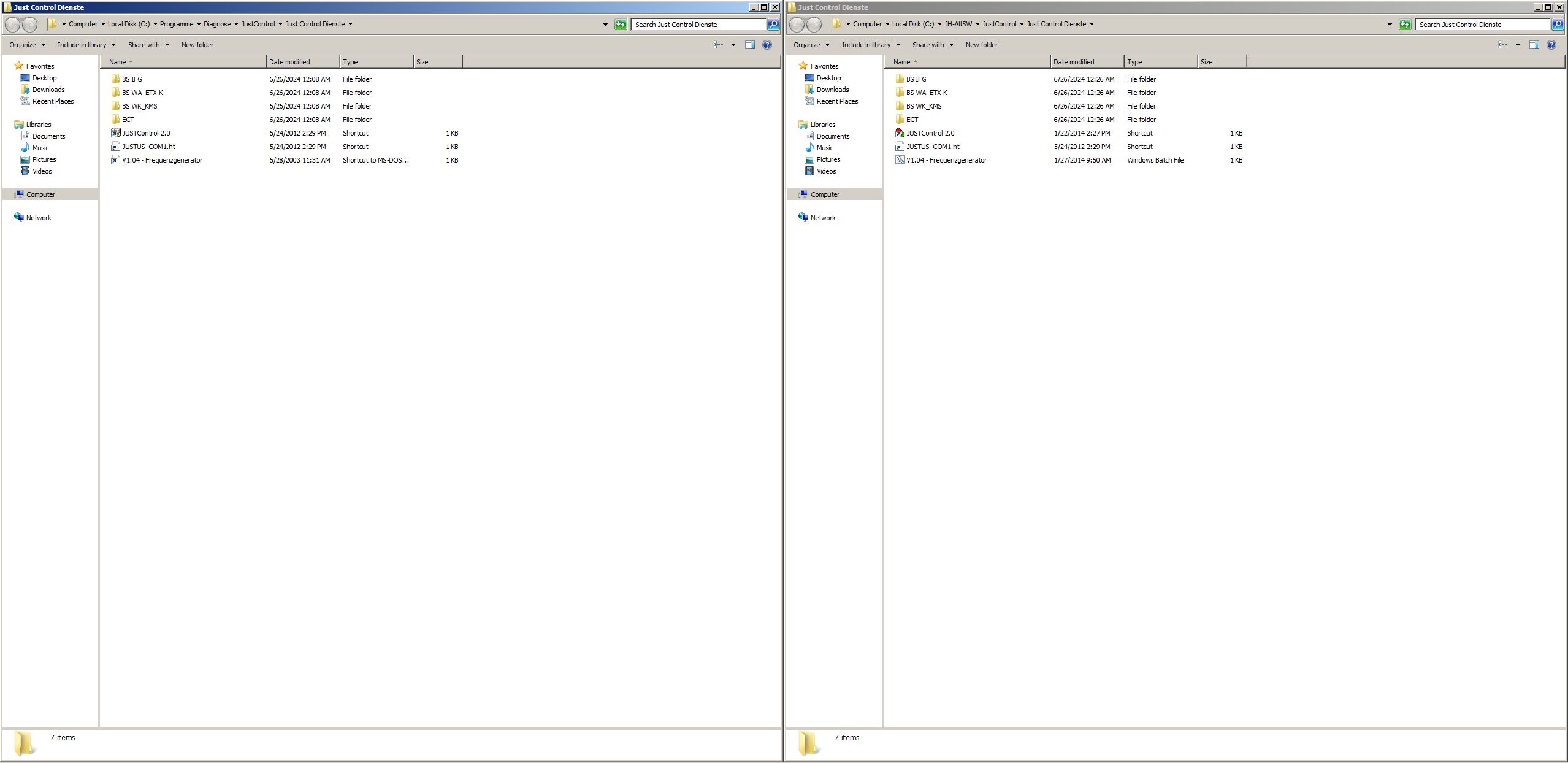The width and height of the screenshot is (1568, 763).
Task: Toggle the preview pane in the right window
Action: 1534,44
